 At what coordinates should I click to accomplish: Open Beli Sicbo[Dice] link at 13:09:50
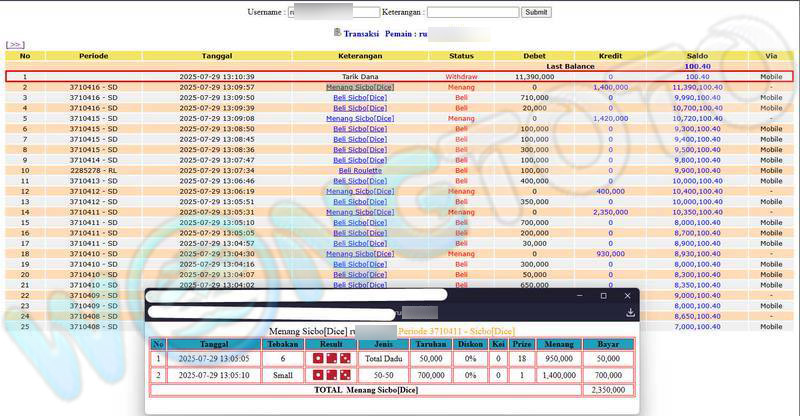(360, 98)
